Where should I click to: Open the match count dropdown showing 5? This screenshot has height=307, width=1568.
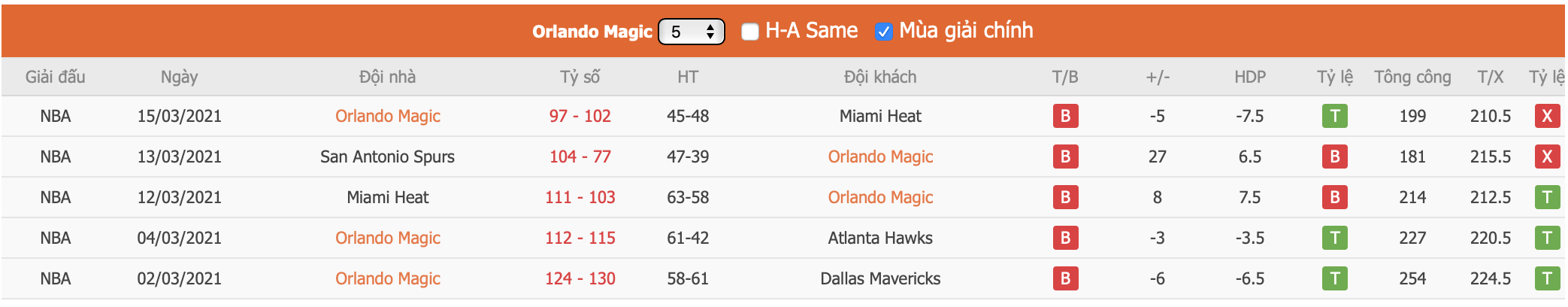tap(692, 32)
